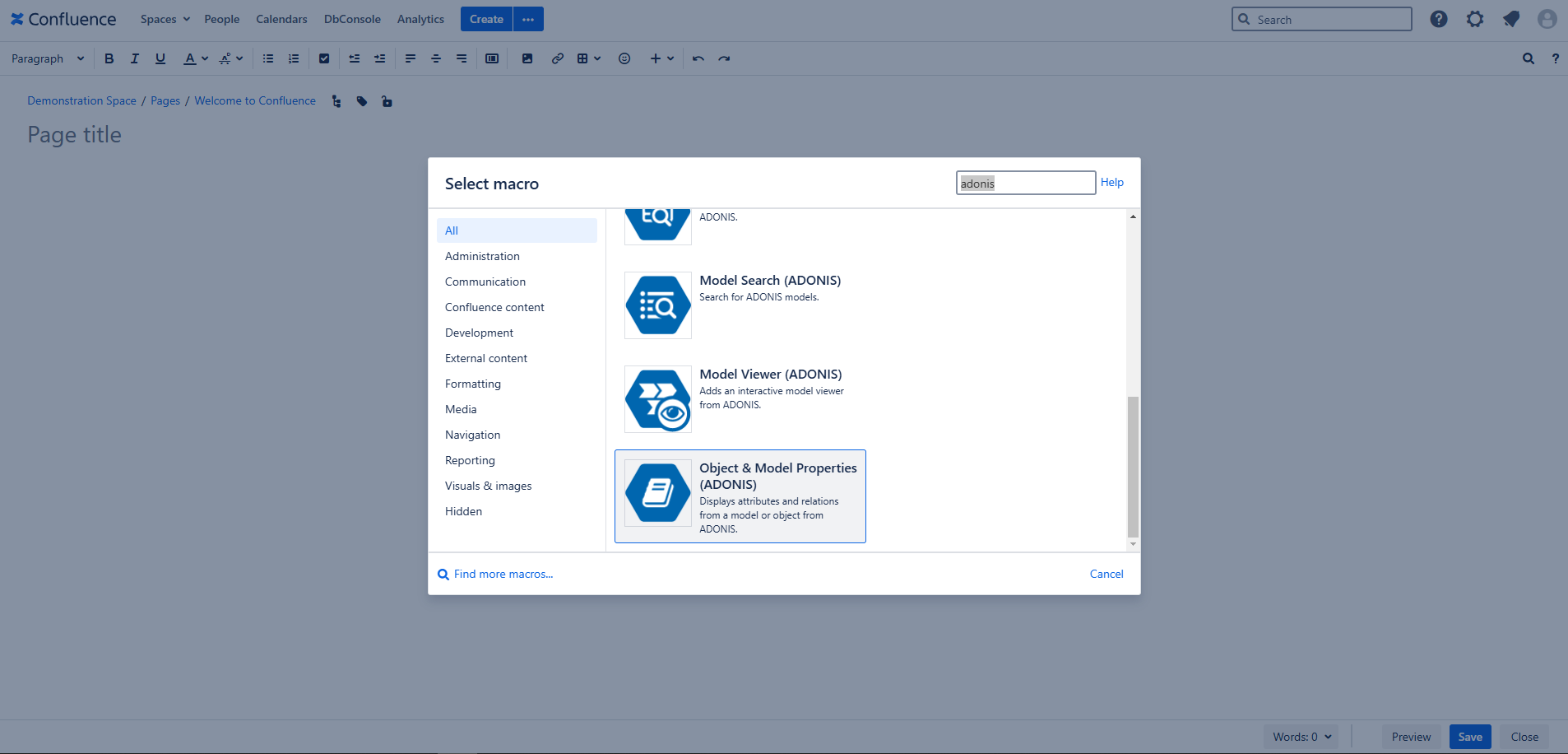1568x754 pixels.
Task: Open the Analytics menu
Action: pos(420,18)
